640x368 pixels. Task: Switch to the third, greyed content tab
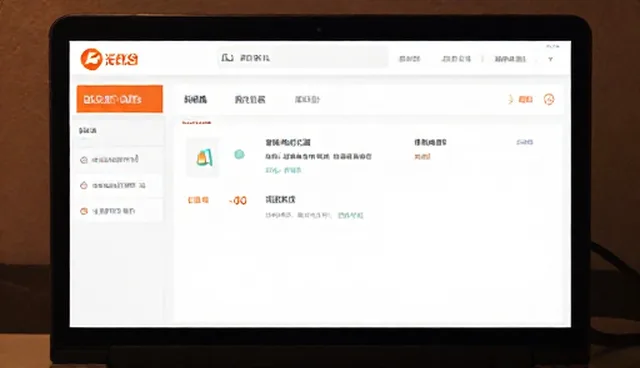coord(307,99)
